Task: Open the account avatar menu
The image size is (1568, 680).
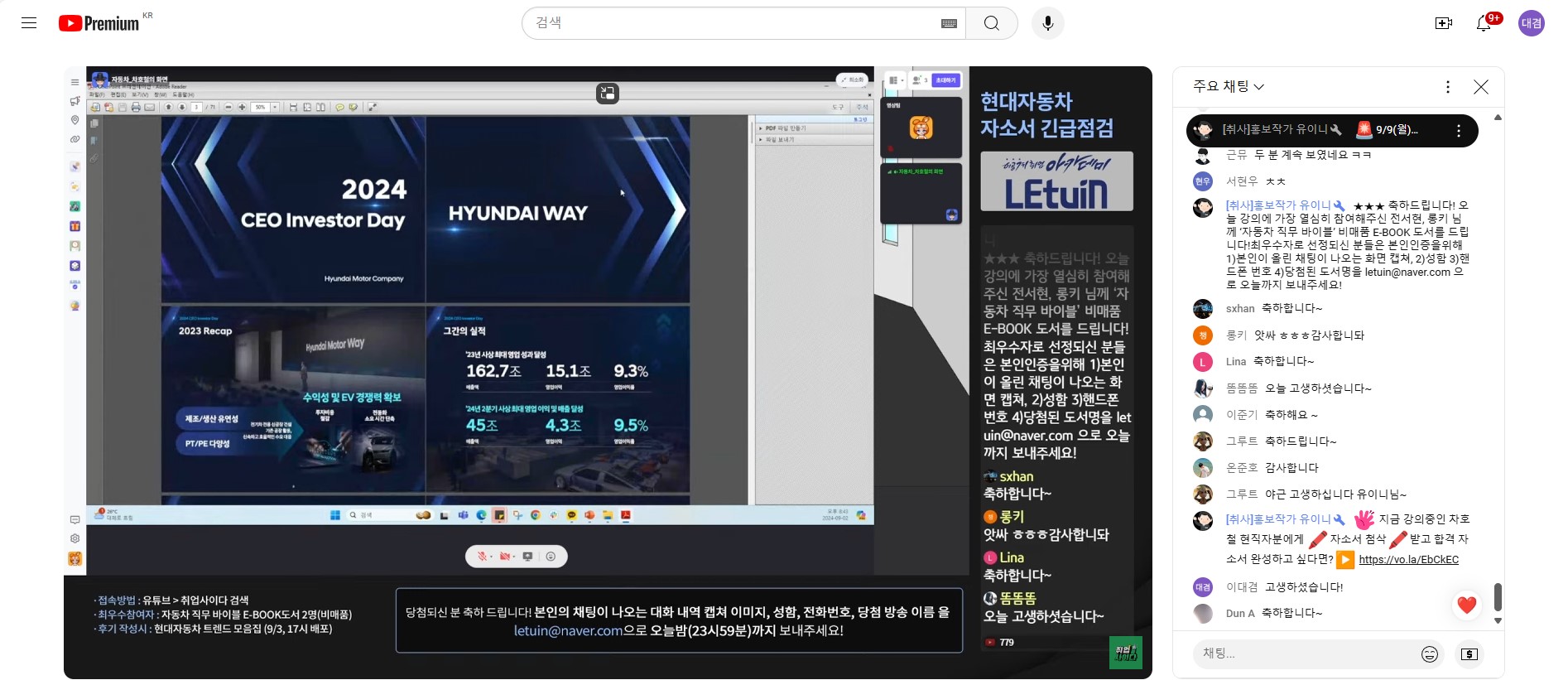Action: pos(1531,23)
